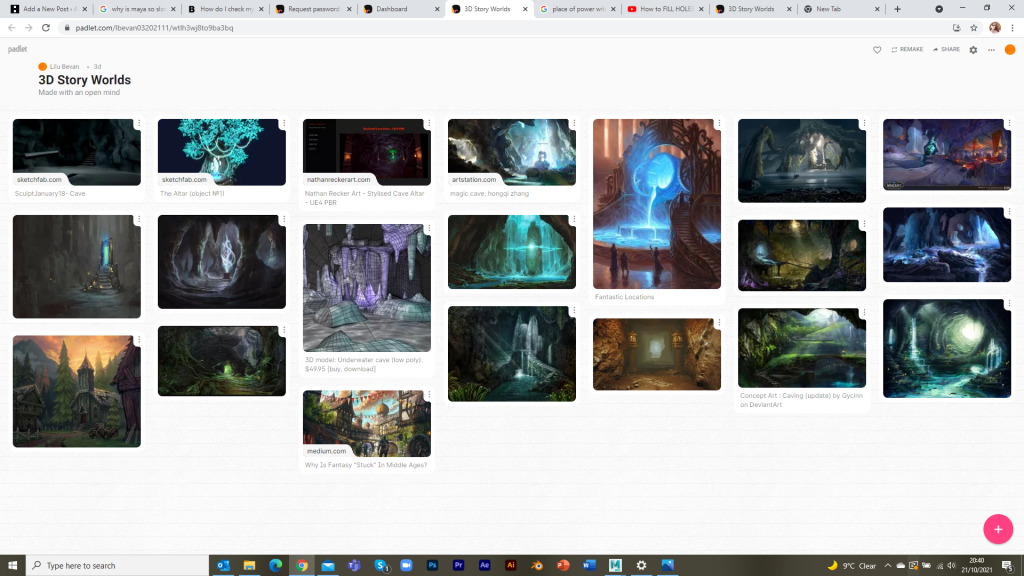Open menu for Why Is Fantasy Stuck post
Screen dimensions: 1024x576
428,395
